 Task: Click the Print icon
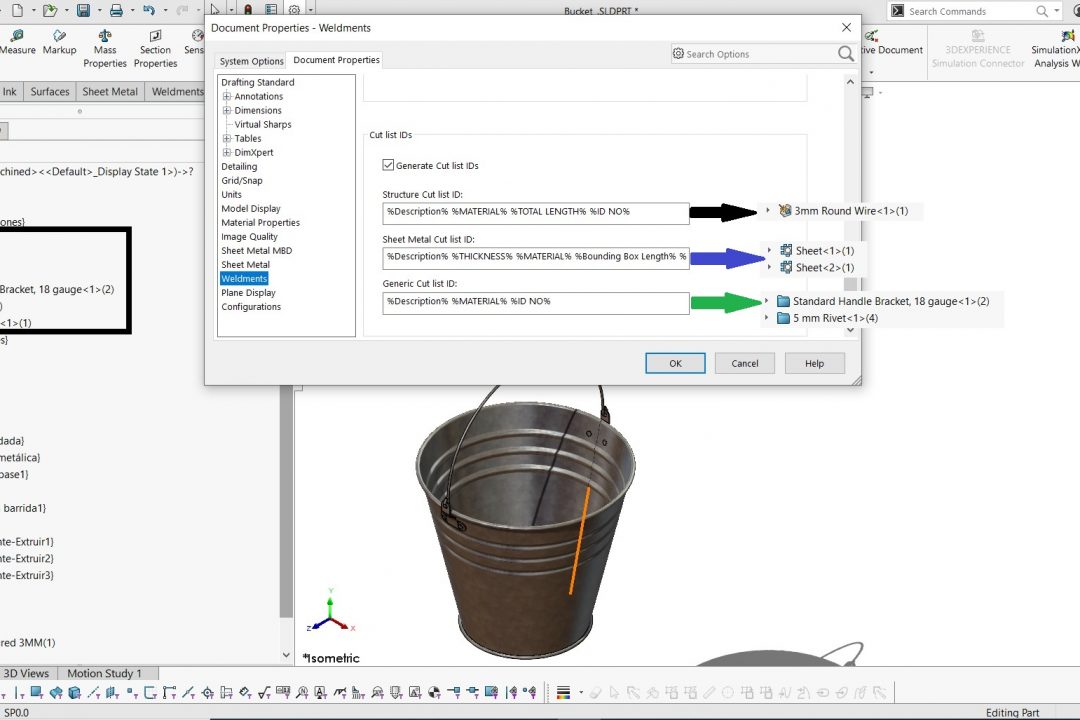coord(116,10)
